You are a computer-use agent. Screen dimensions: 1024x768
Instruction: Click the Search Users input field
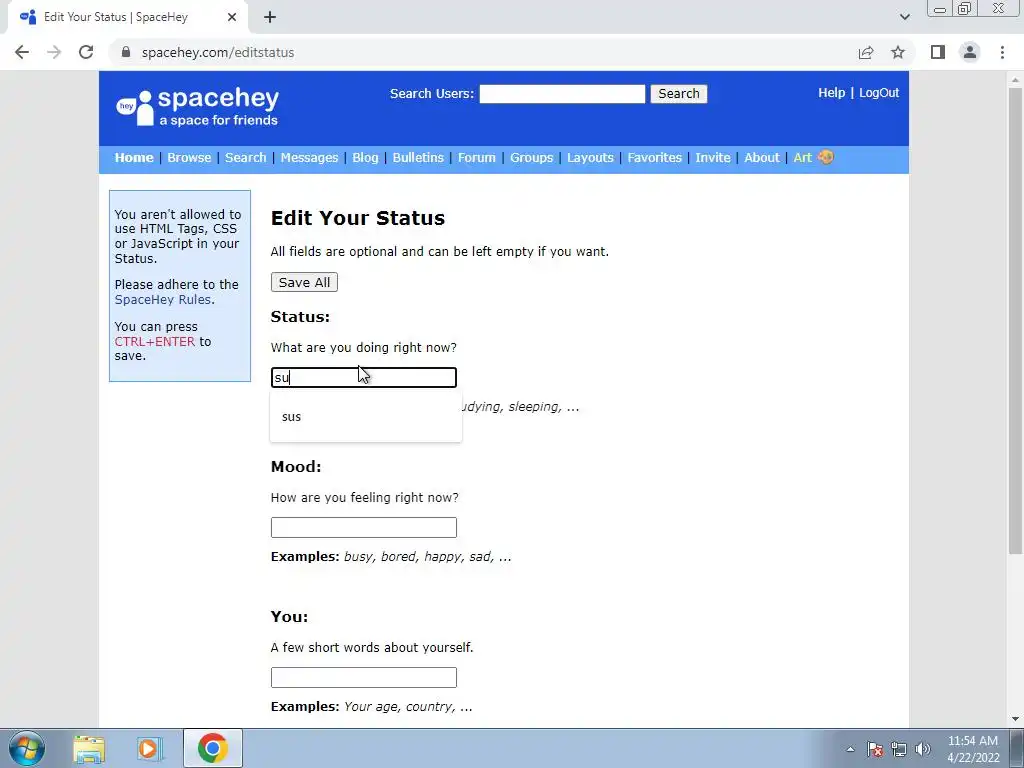[562, 93]
